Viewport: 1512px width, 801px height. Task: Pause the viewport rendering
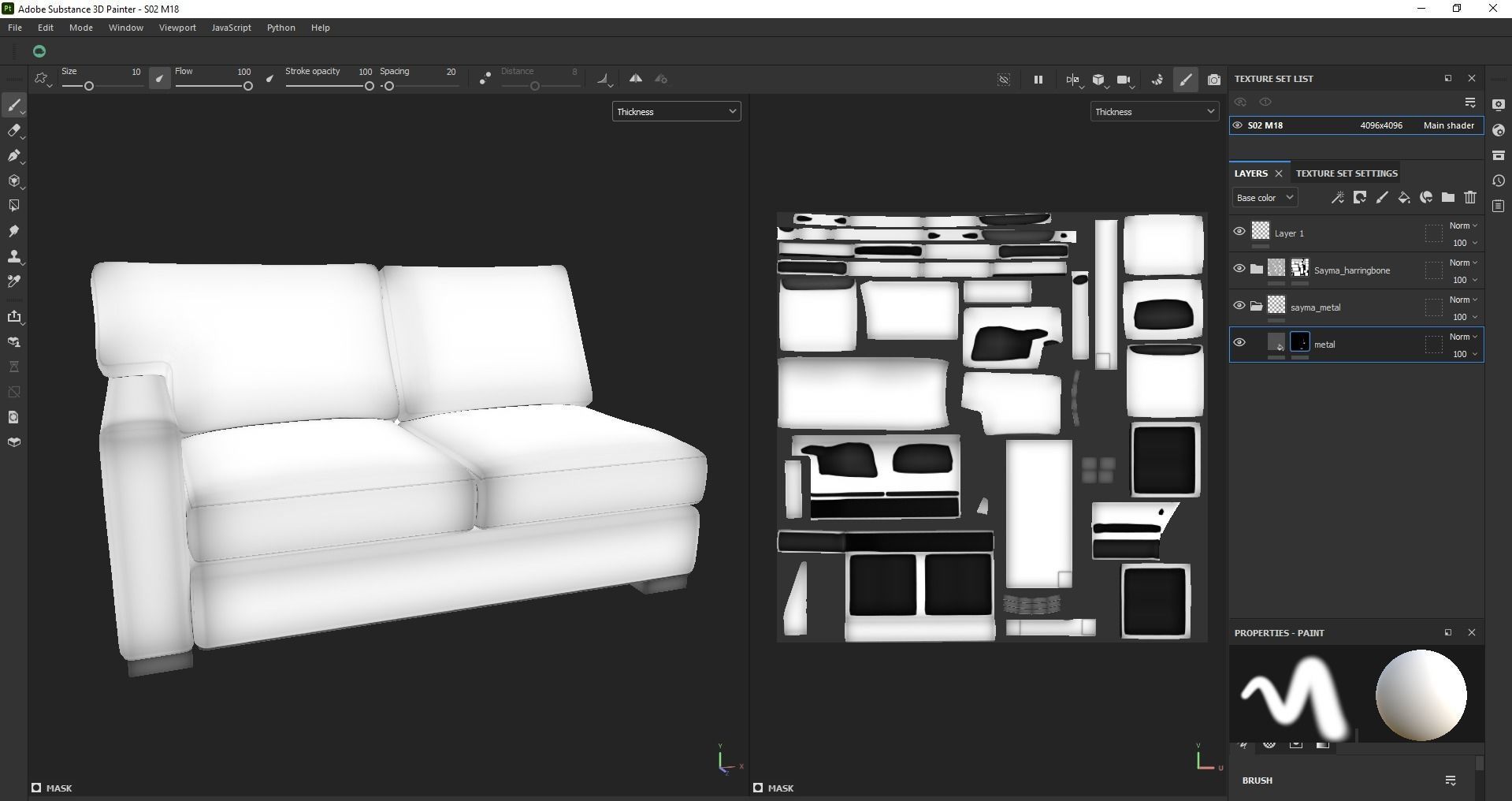tap(1038, 80)
